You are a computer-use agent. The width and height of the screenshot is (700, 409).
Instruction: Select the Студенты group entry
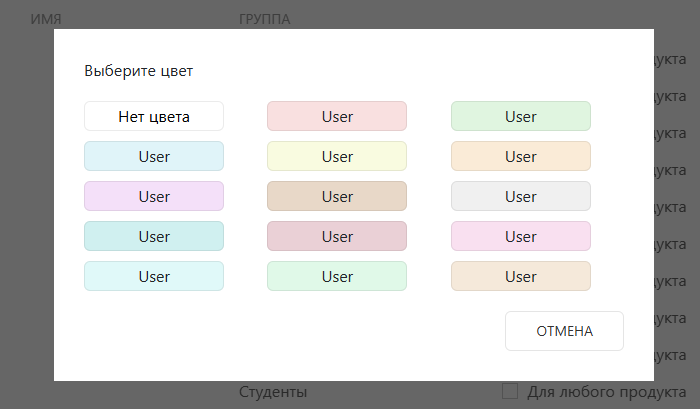point(273,392)
